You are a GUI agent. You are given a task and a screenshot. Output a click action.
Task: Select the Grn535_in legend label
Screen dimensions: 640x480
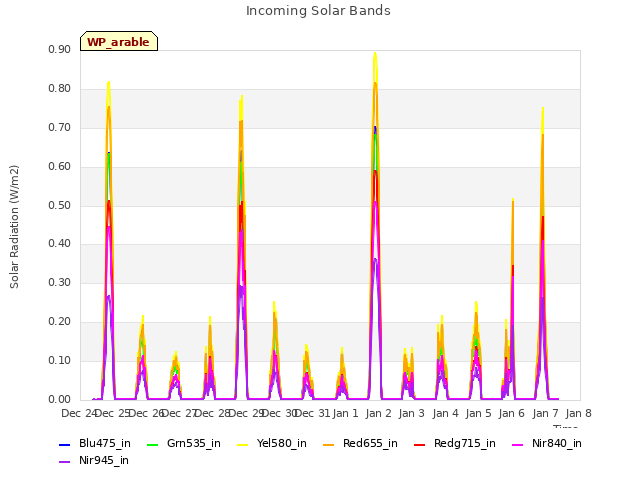194,444
